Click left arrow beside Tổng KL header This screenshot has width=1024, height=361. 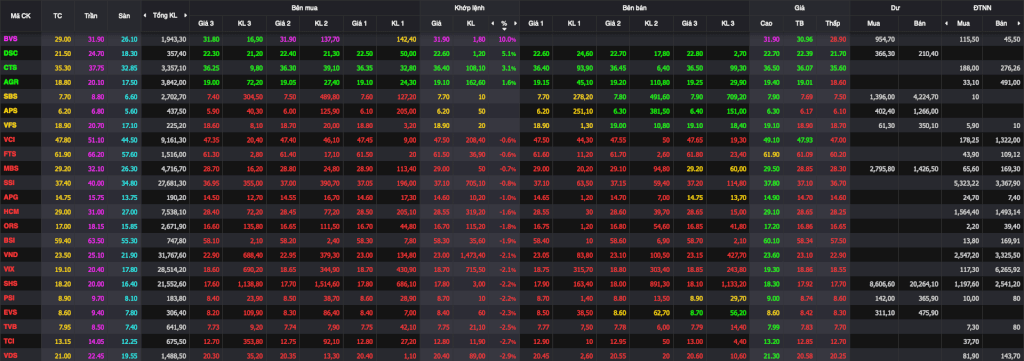pyautogui.click(x=146, y=15)
